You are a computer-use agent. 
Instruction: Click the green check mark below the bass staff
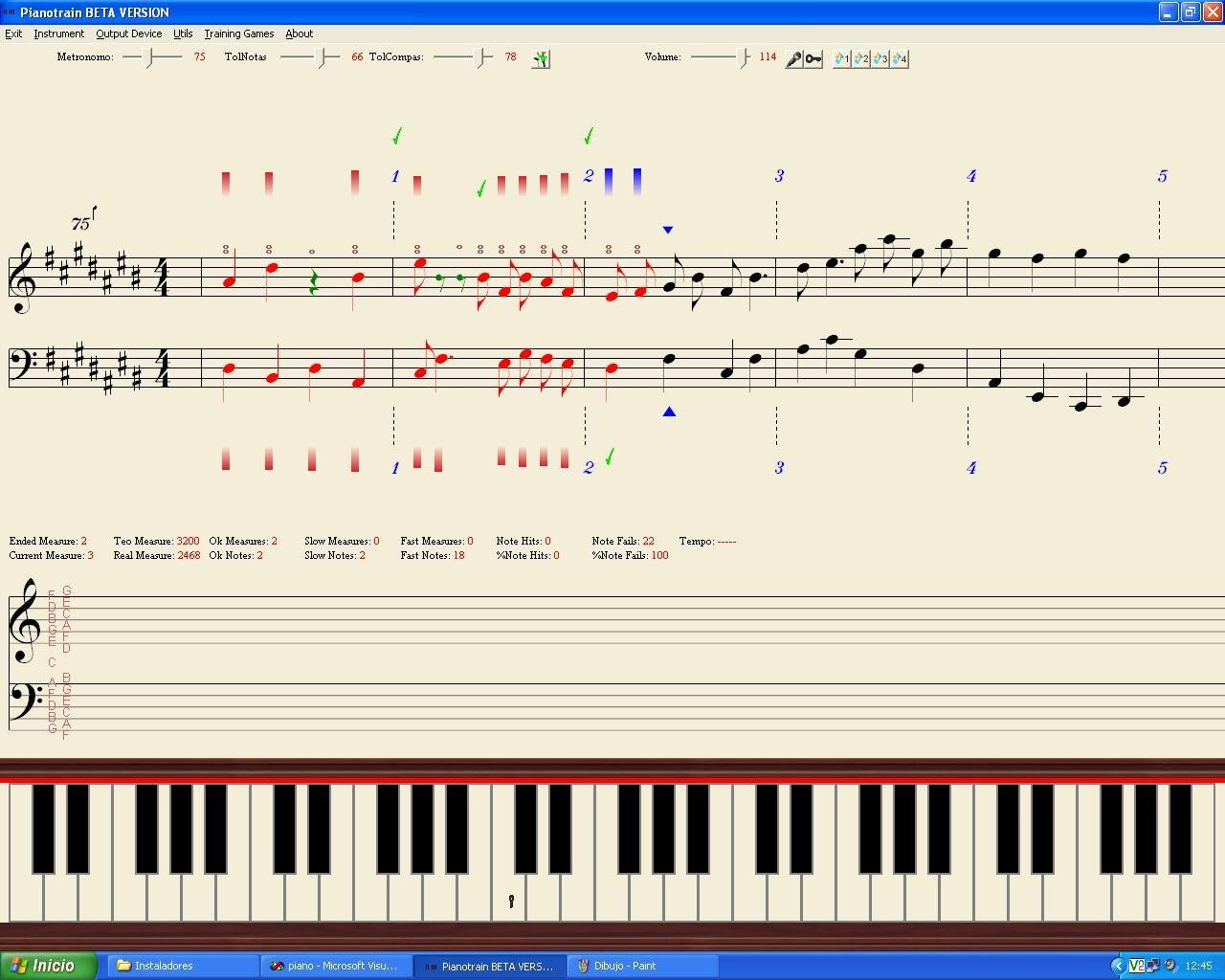[x=609, y=457]
